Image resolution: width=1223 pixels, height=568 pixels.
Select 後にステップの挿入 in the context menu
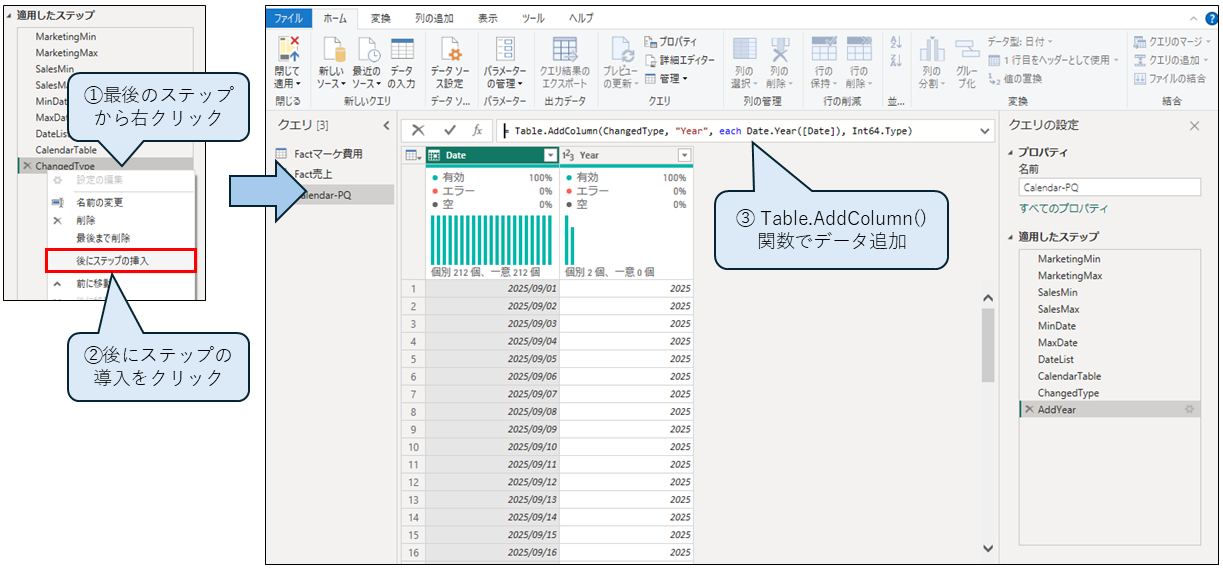pos(120,261)
